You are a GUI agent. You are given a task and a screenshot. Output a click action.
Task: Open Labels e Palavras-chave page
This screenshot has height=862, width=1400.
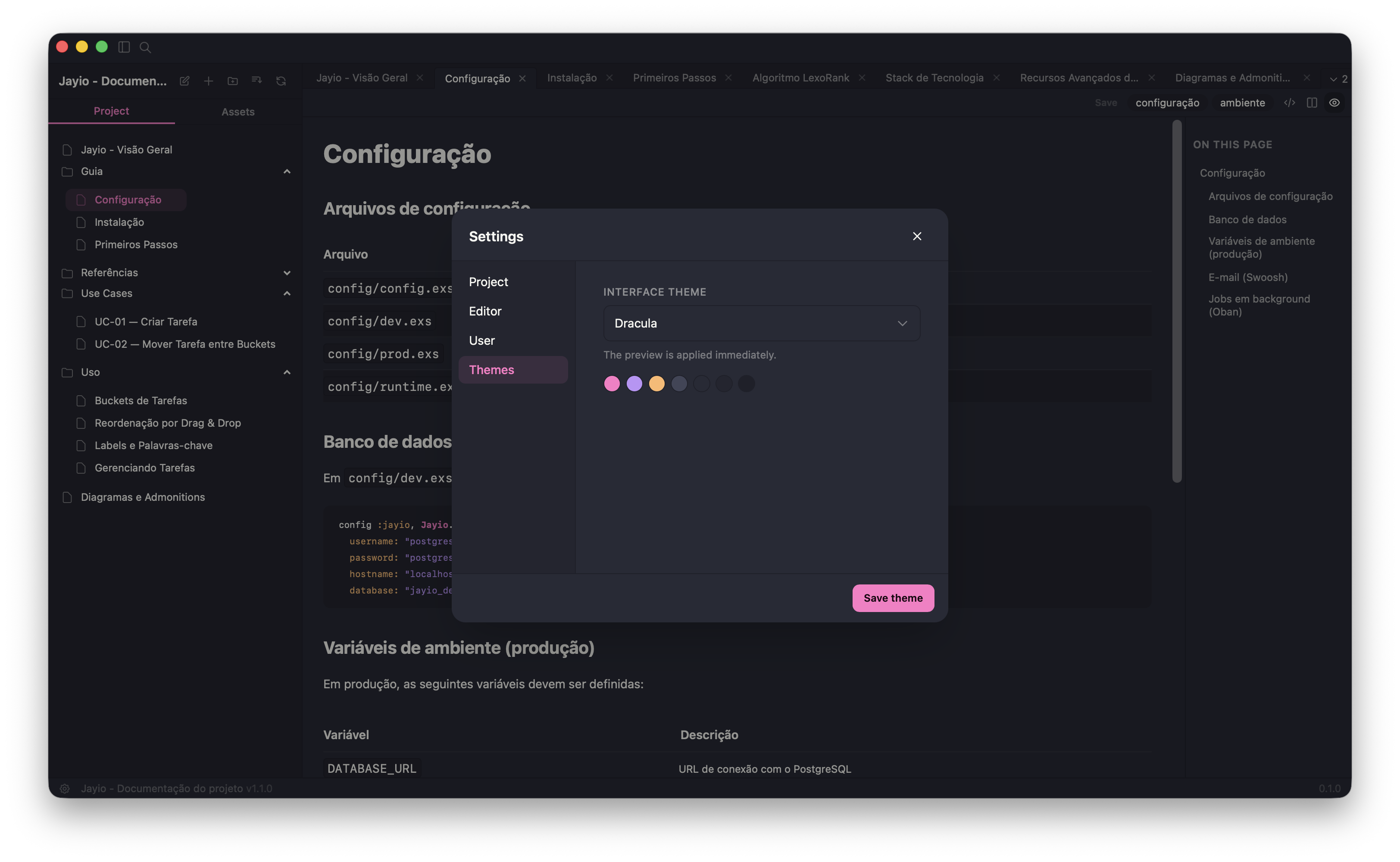tap(153, 445)
